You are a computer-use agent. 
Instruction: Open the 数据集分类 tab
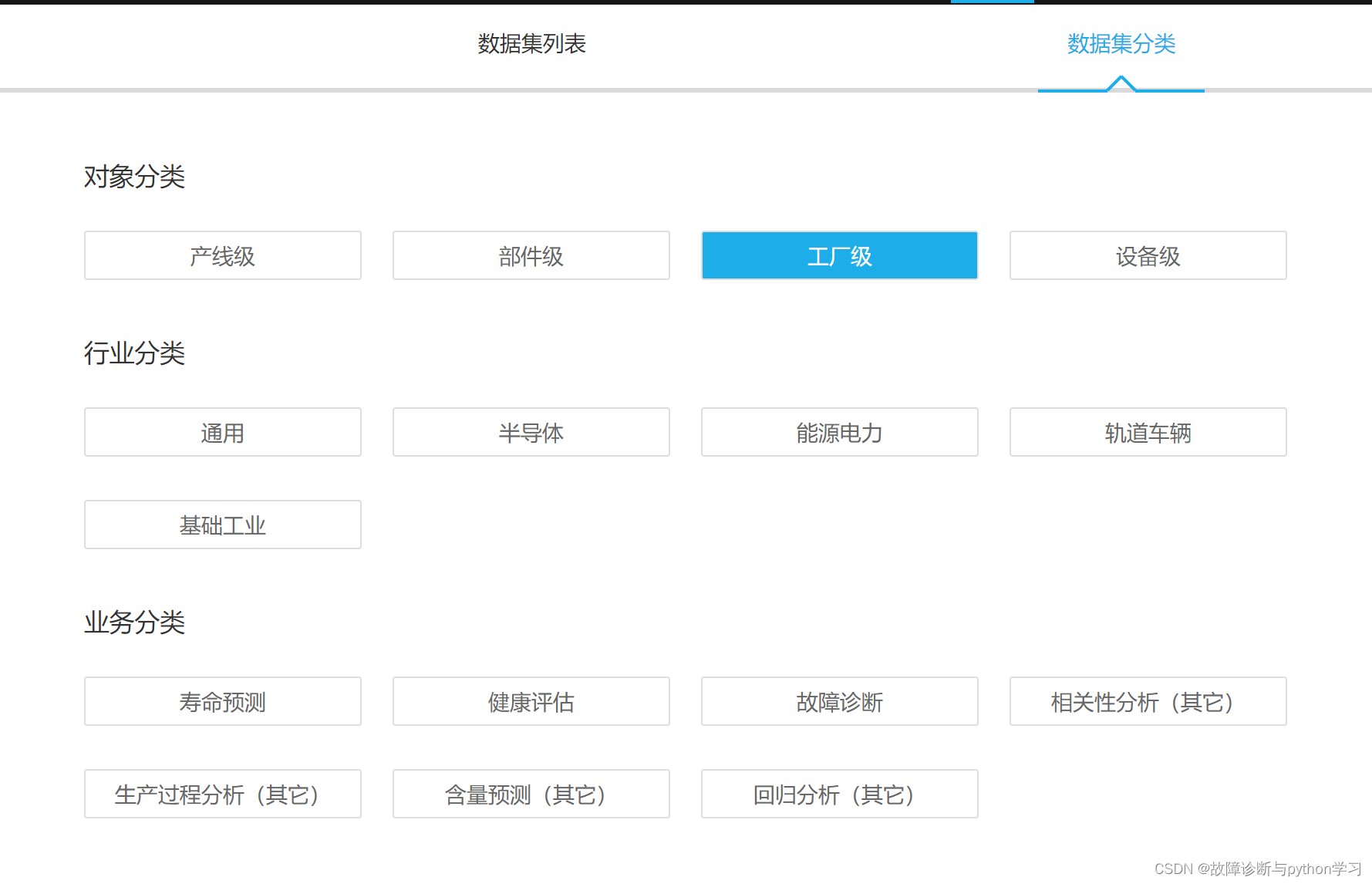(1121, 44)
